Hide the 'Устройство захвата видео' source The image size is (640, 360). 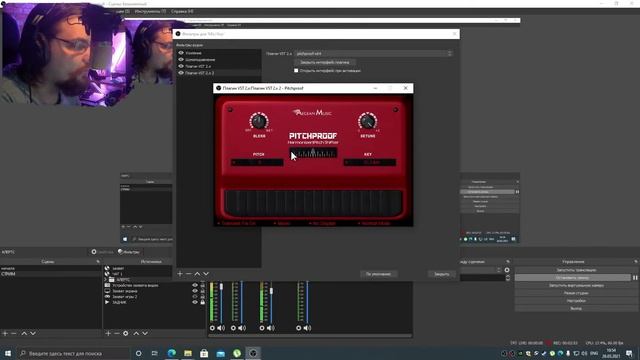[195, 285]
